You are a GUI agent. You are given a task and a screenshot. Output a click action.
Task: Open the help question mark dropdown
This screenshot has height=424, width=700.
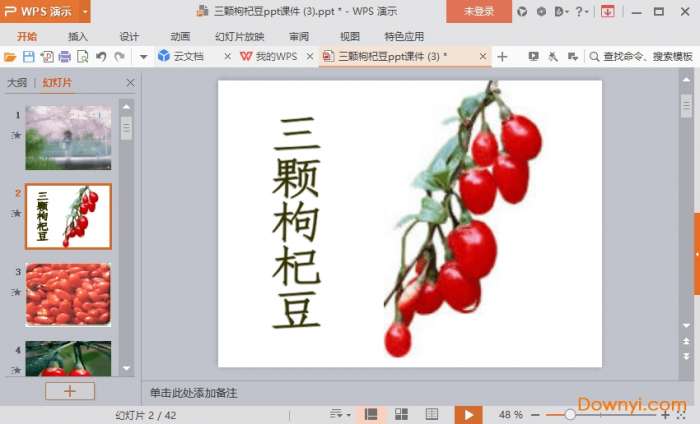[x=581, y=12]
